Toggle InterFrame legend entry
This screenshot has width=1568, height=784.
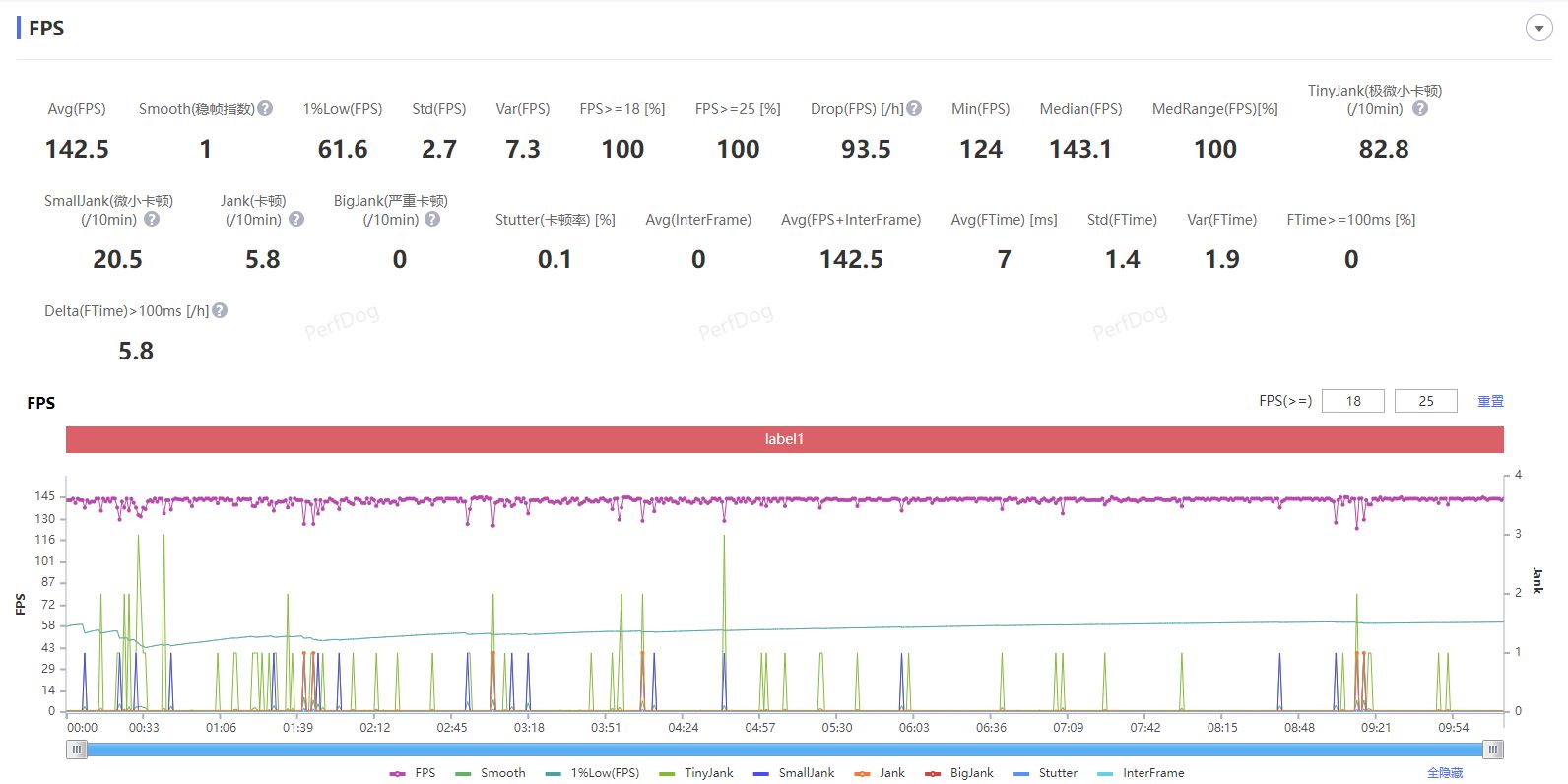(x=1142, y=773)
